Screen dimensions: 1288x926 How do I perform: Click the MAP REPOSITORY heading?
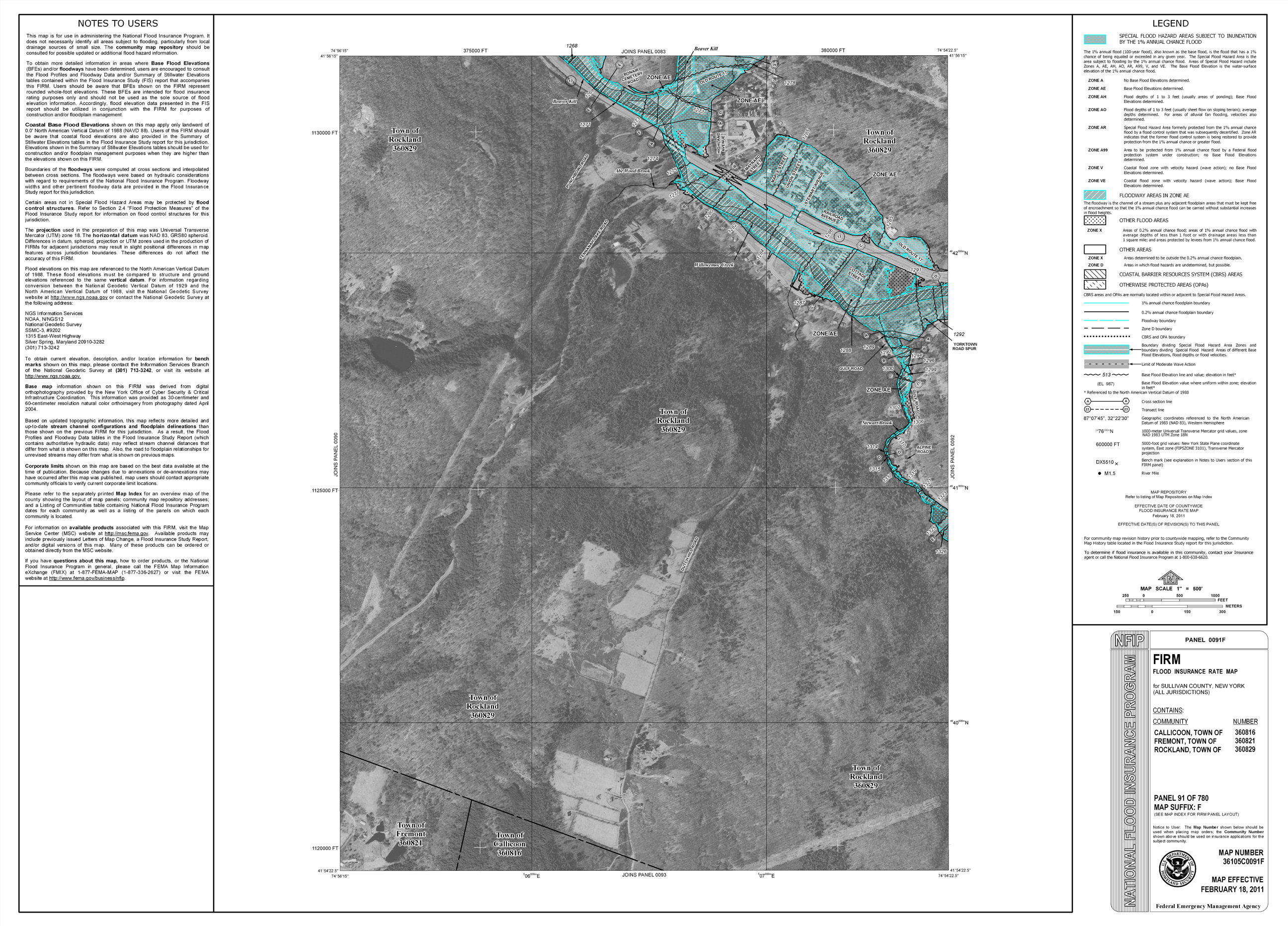(x=1168, y=492)
